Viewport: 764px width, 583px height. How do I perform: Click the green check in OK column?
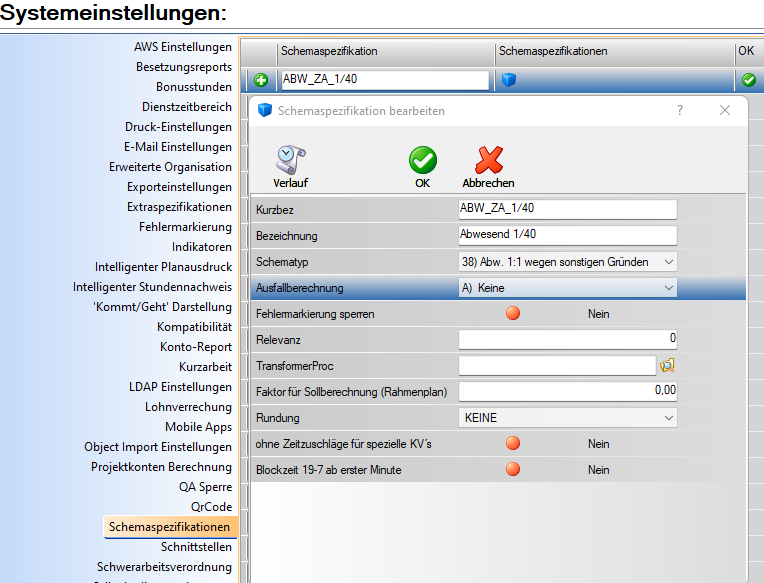click(748, 80)
